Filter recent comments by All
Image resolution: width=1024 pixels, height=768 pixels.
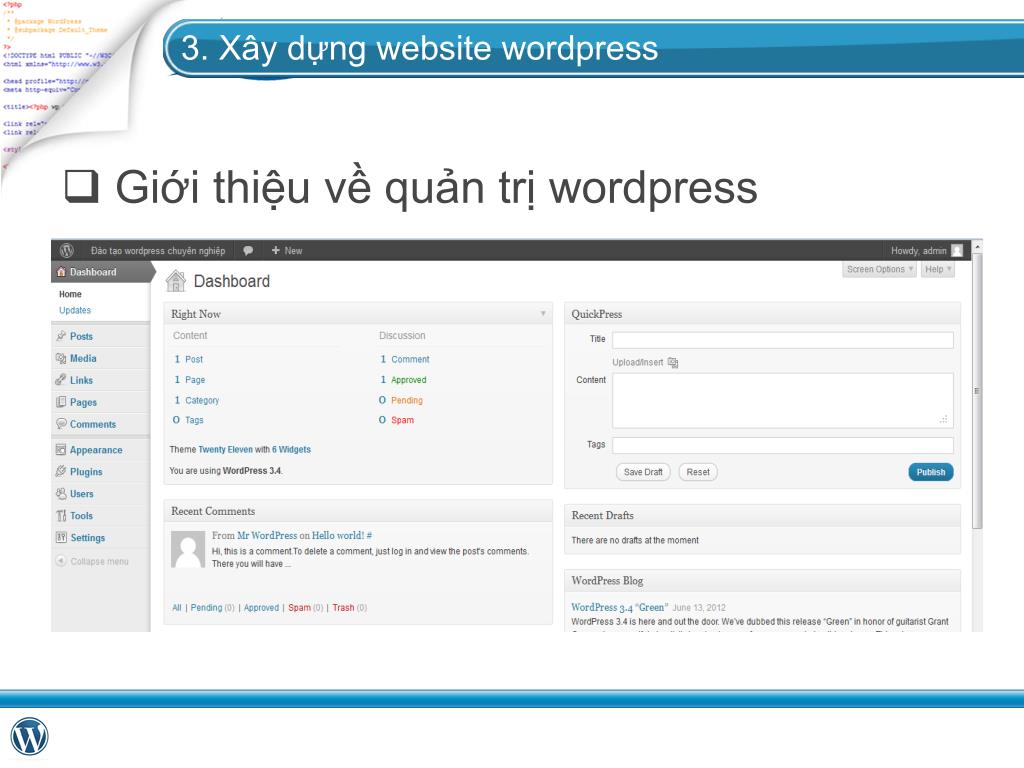(177, 608)
